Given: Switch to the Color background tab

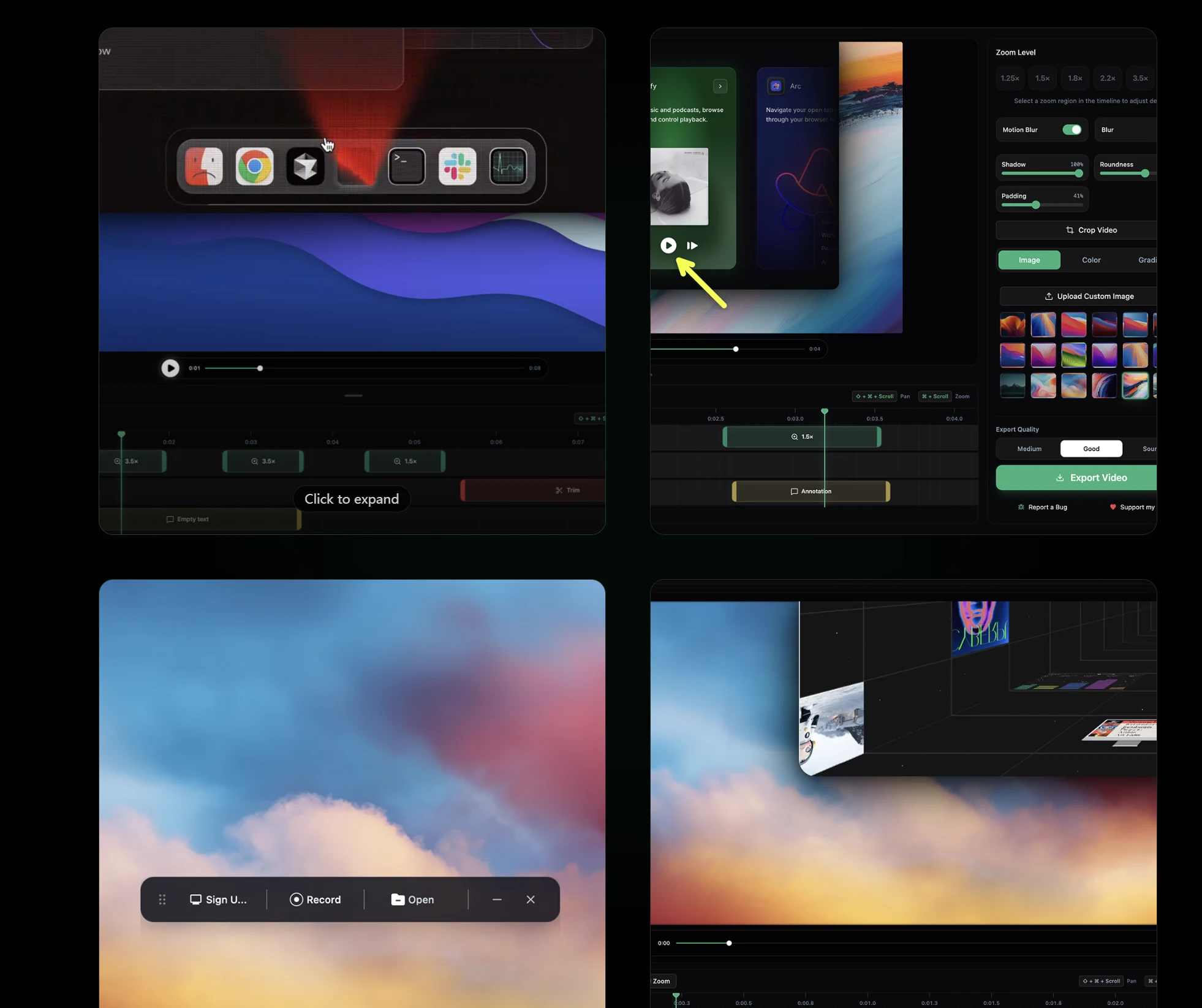Looking at the screenshot, I should [x=1091, y=260].
